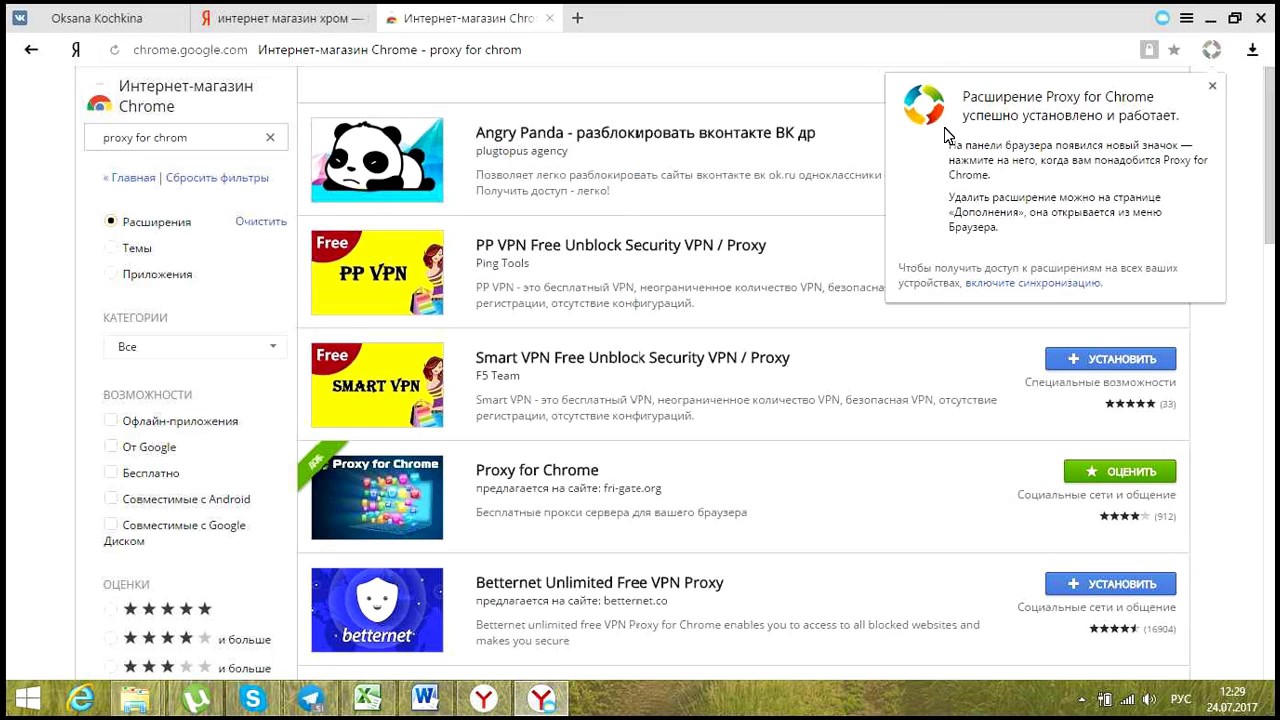Open Word from taskbar
Viewport: 1280px width, 720px height.
tap(425, 698)
